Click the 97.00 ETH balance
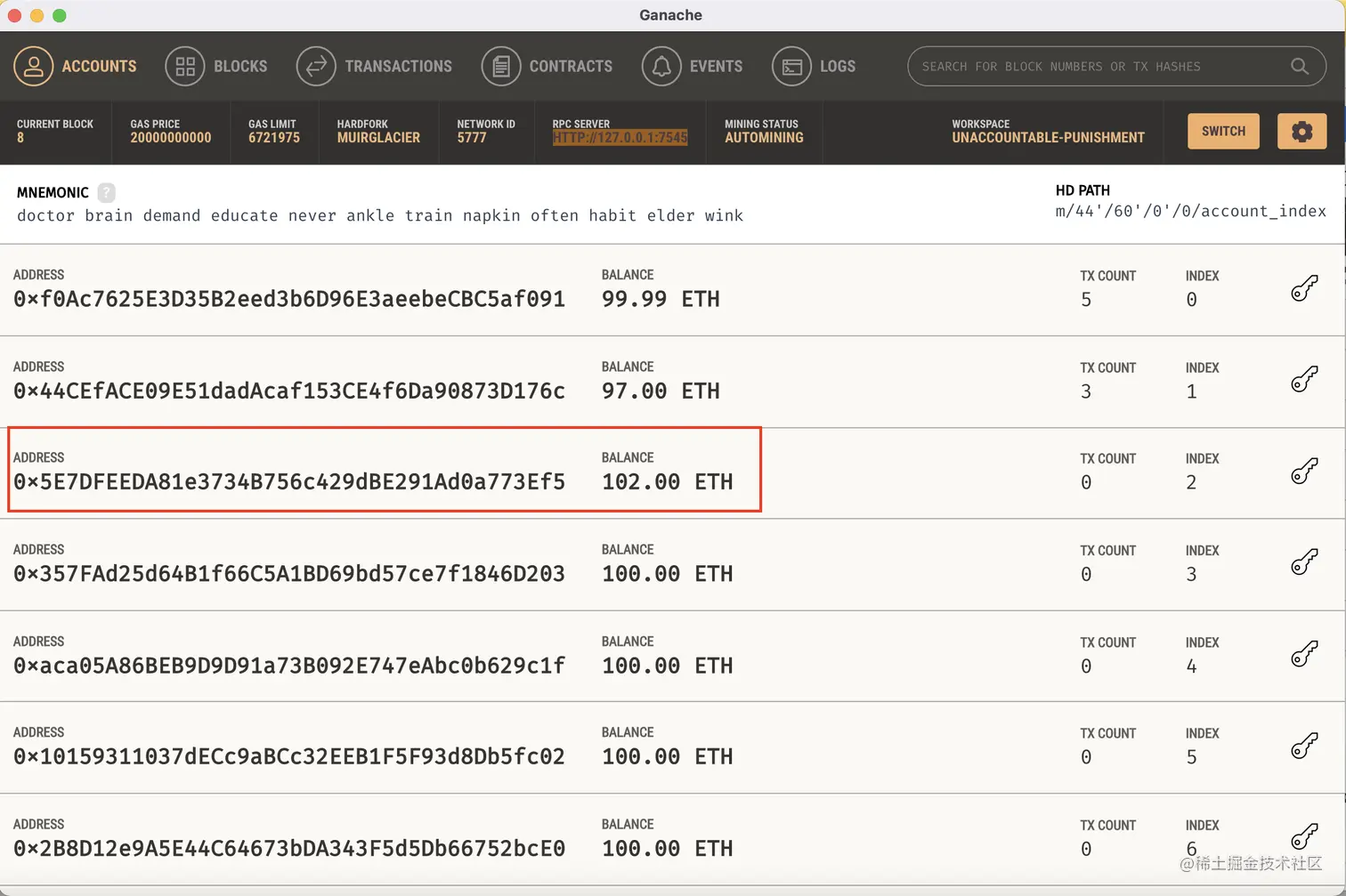 (x=661, y=391)
